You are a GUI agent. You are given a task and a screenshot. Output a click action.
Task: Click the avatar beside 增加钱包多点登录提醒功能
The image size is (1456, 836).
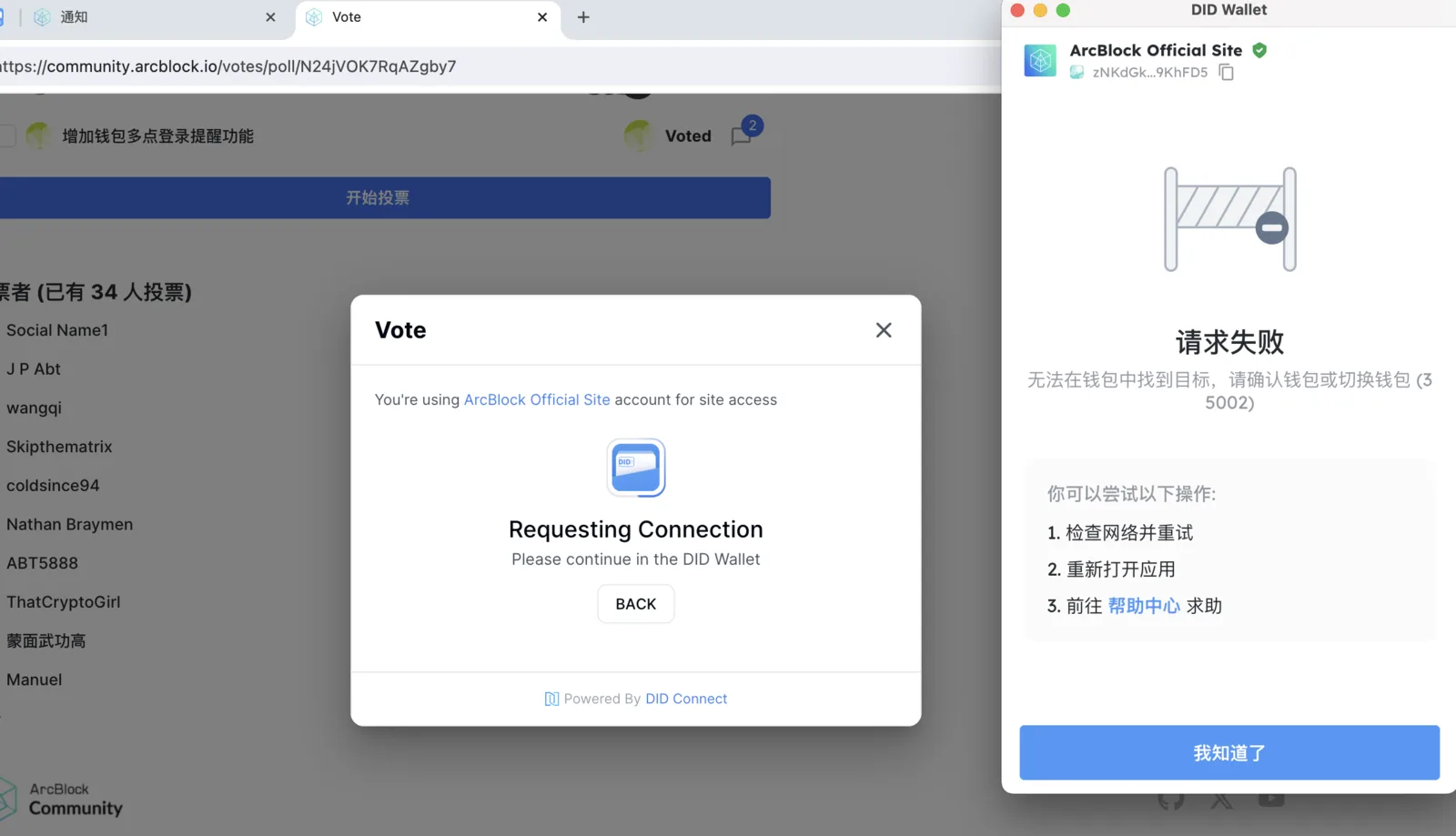point(39,136)
